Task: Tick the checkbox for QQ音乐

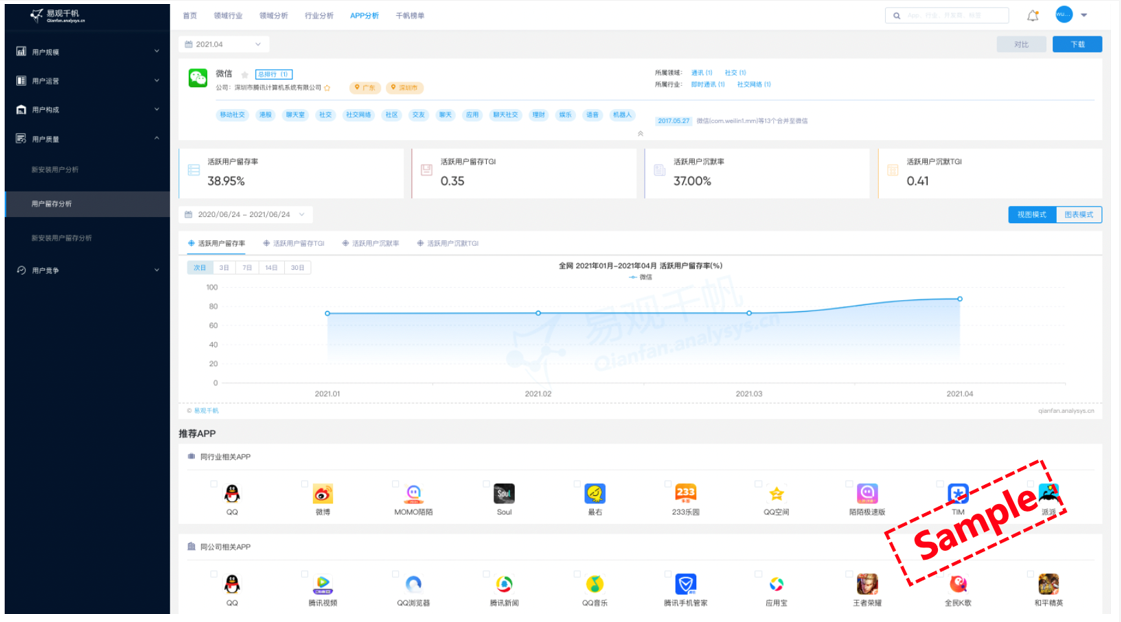Action: [578, 575]
